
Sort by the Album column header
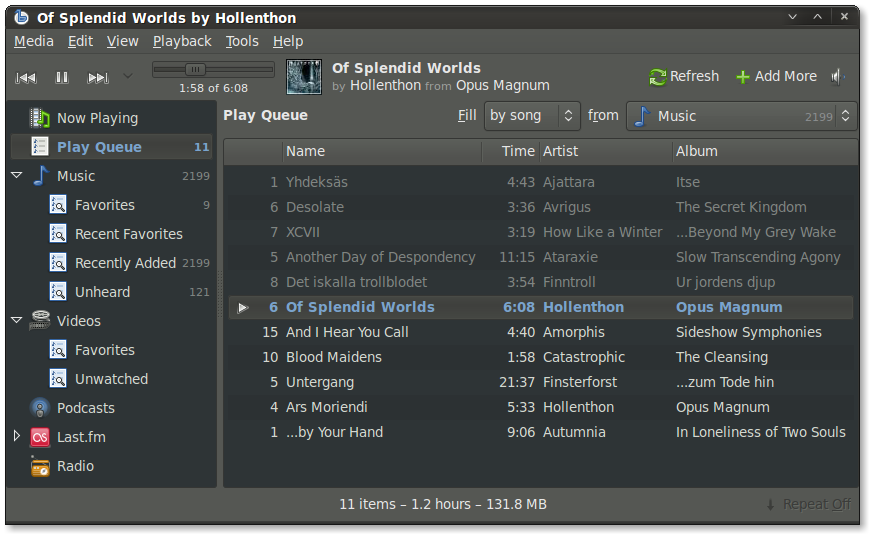[x=765, y=151]
